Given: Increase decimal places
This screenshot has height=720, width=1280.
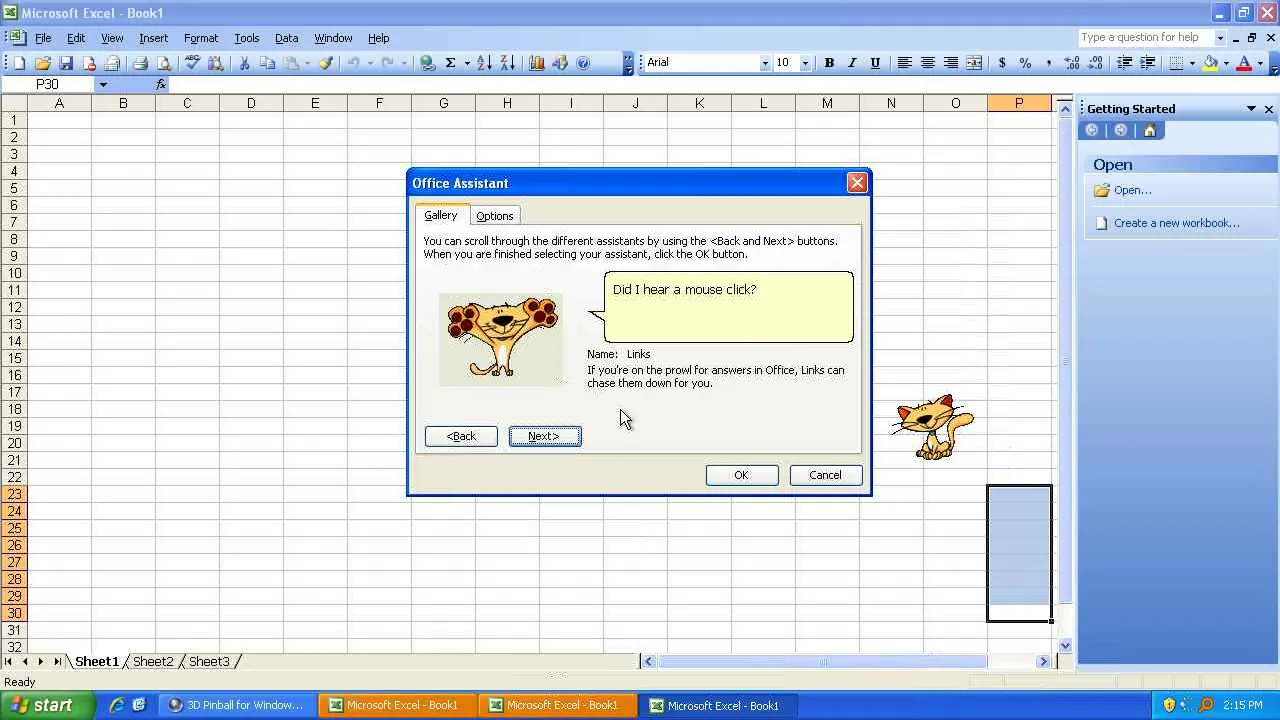Looking at the screenshot, I should coord(1072,63).
